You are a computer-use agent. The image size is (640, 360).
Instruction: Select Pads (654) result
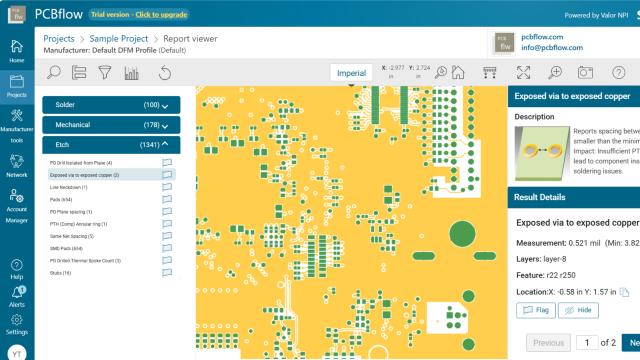click(61, 200)
